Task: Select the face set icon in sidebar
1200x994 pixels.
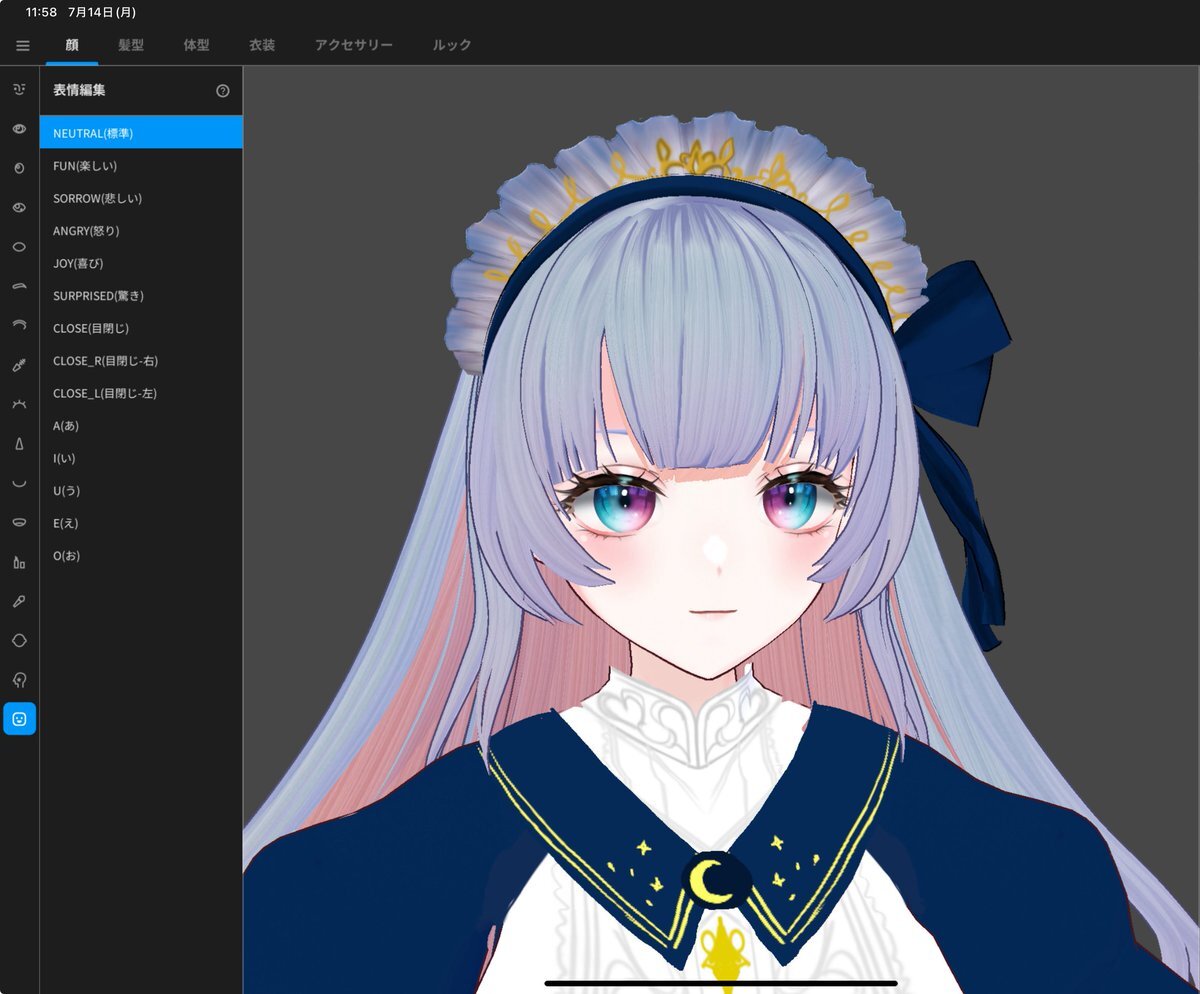Action: (x=19, y=89)
